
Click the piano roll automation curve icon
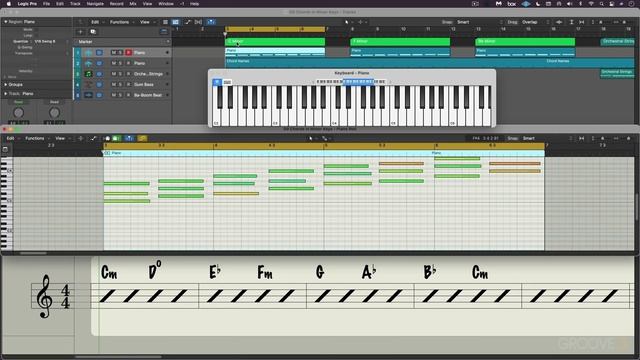pyautogui.click(x=93, y=138)
